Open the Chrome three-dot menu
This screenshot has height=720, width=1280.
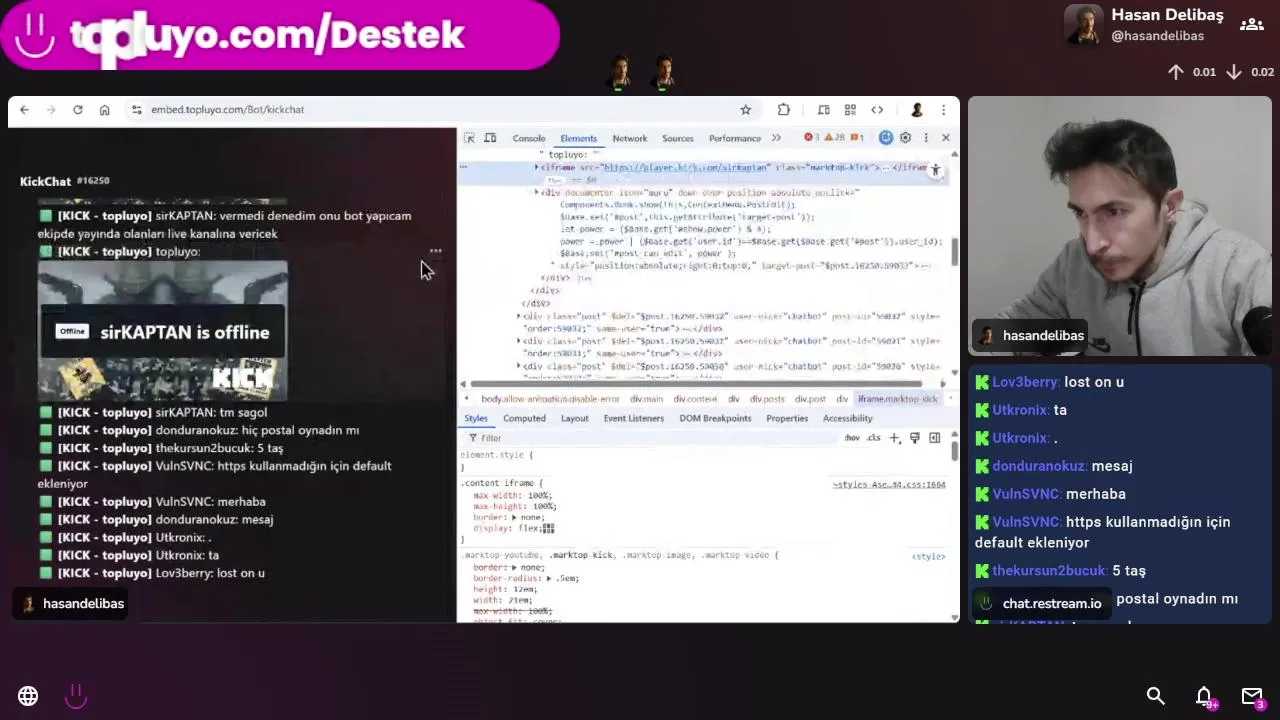(943, 110)
